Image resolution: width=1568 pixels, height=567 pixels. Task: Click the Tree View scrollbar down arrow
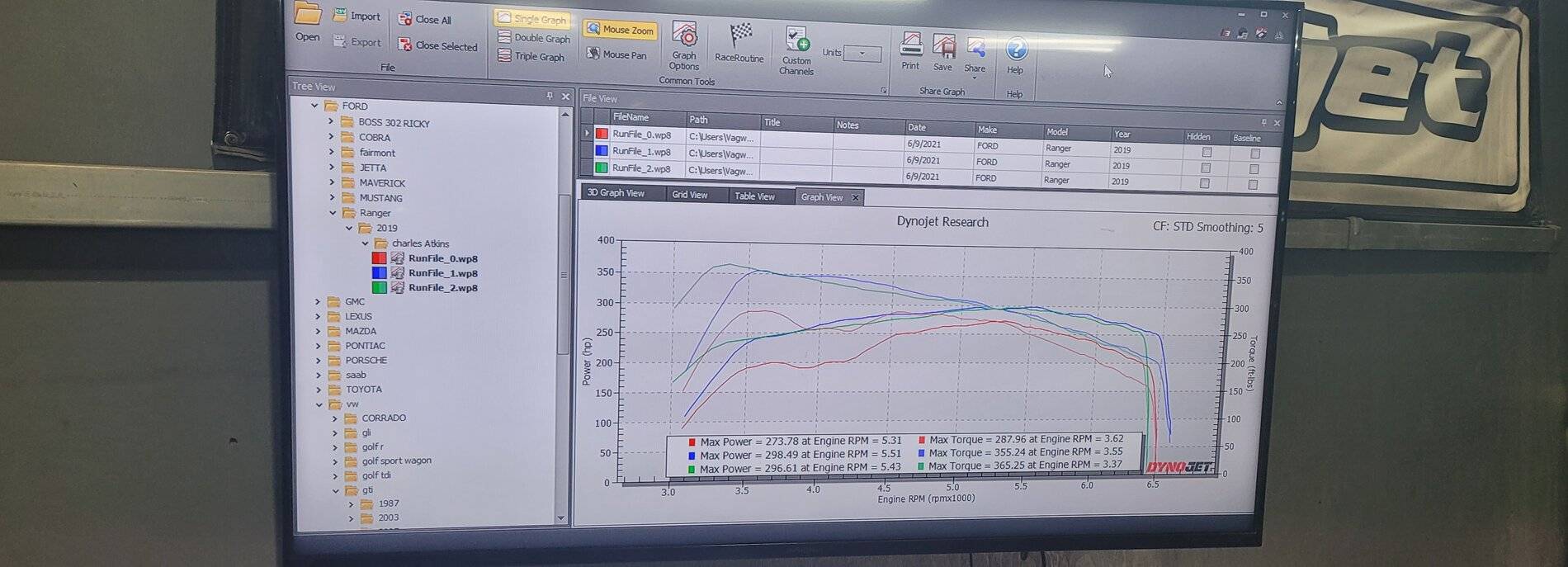point(561,518)
